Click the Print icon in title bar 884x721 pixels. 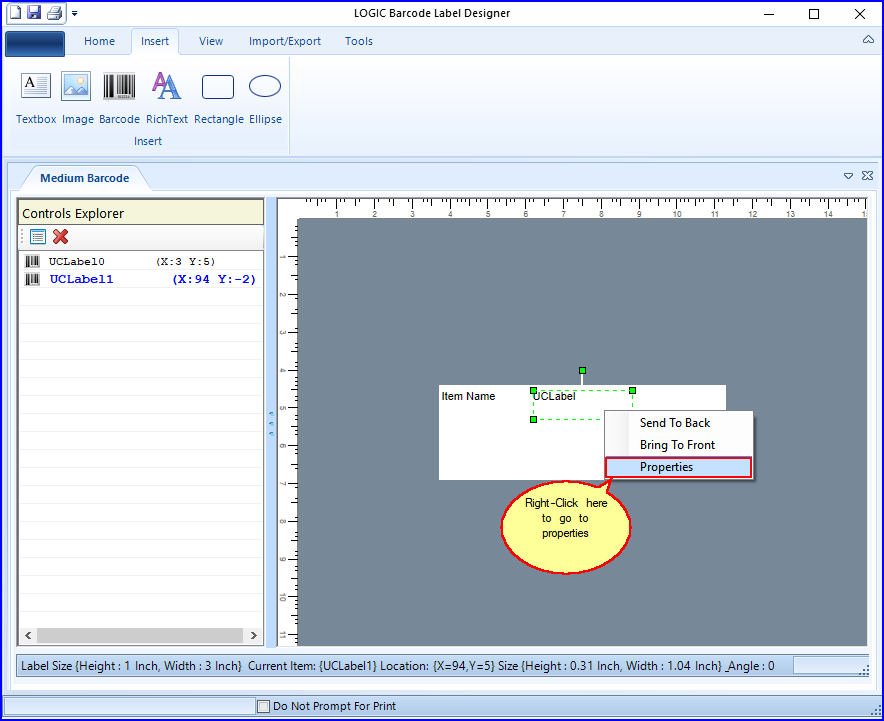tap(54, 12)
